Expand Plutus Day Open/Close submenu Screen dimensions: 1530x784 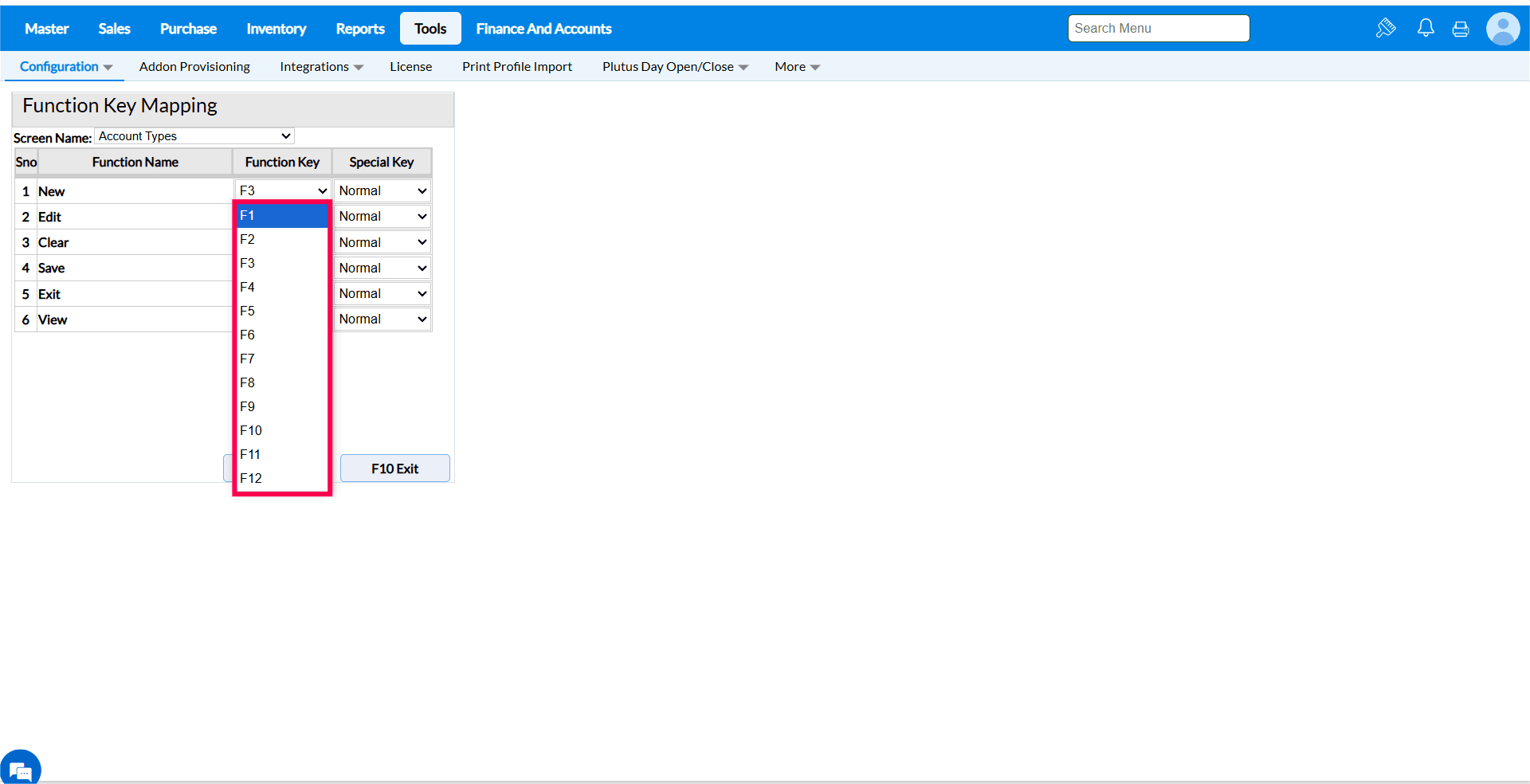[675, 67]
